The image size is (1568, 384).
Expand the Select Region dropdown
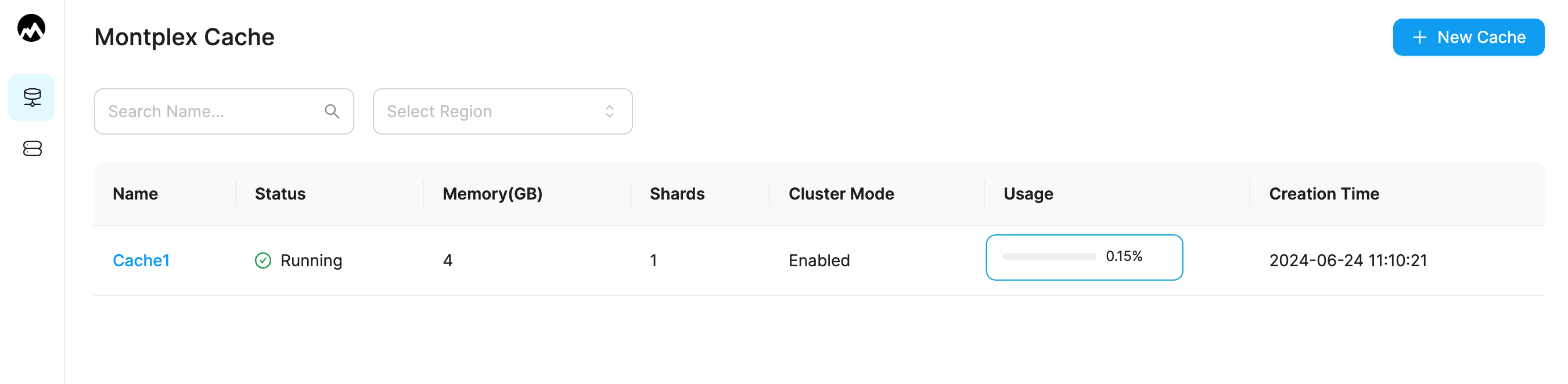point(502,111)
